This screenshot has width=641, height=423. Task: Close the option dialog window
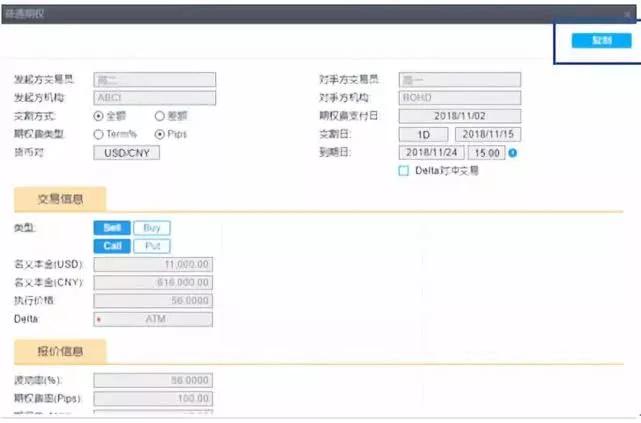(x=627, y=14)
